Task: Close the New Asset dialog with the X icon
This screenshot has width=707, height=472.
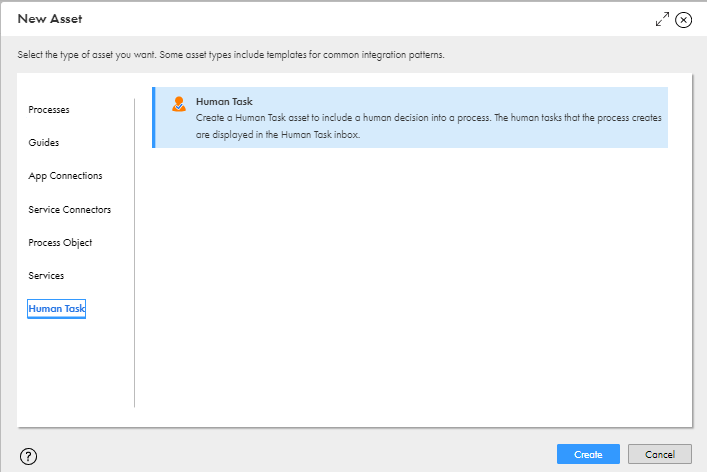Action: 684,20
